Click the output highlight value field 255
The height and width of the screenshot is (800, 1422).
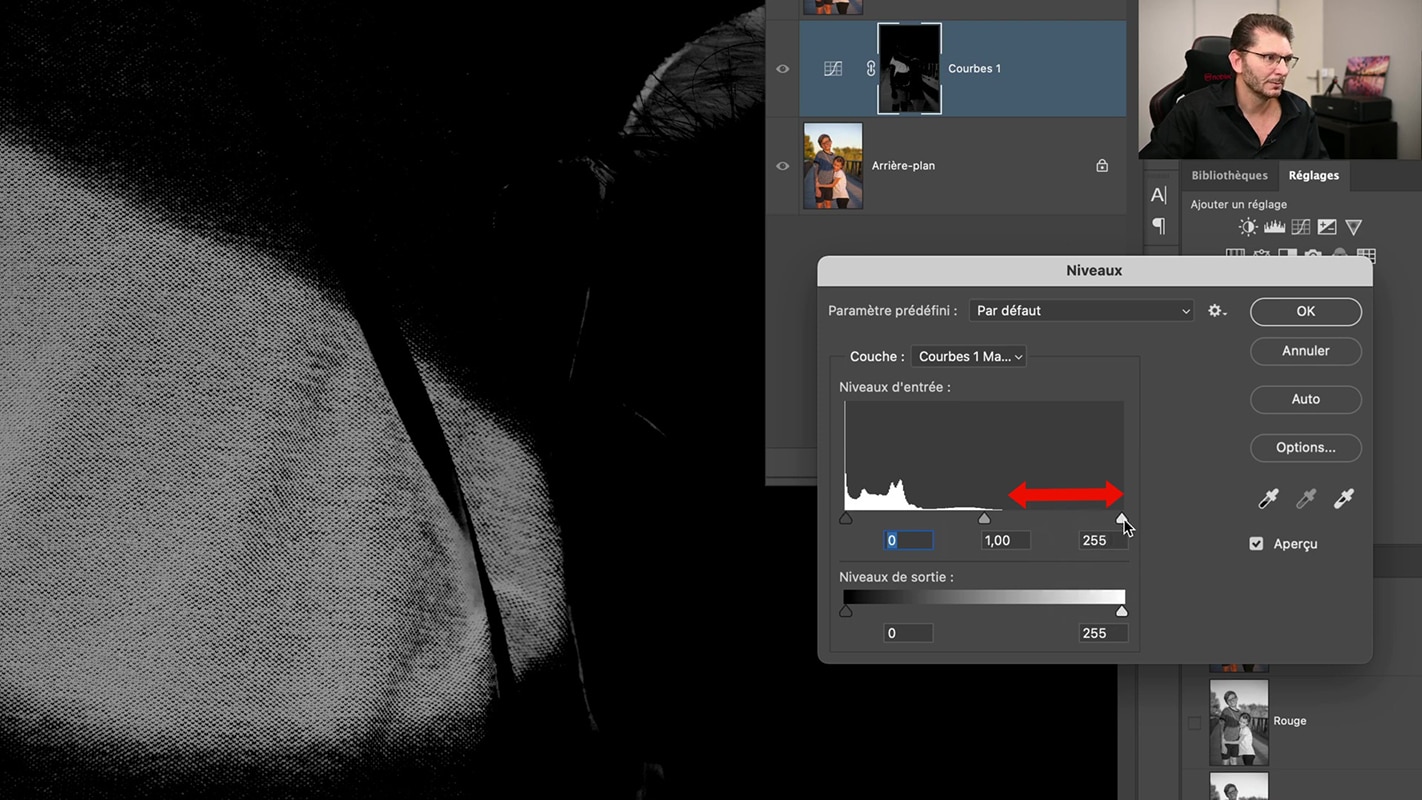(1103, 633)
